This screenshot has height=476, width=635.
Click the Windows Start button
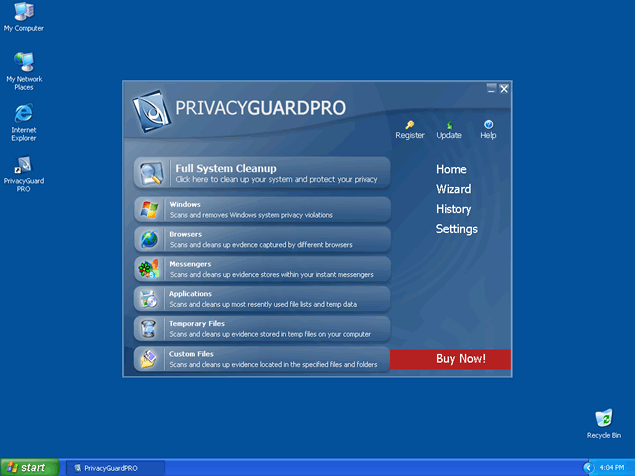28,467
